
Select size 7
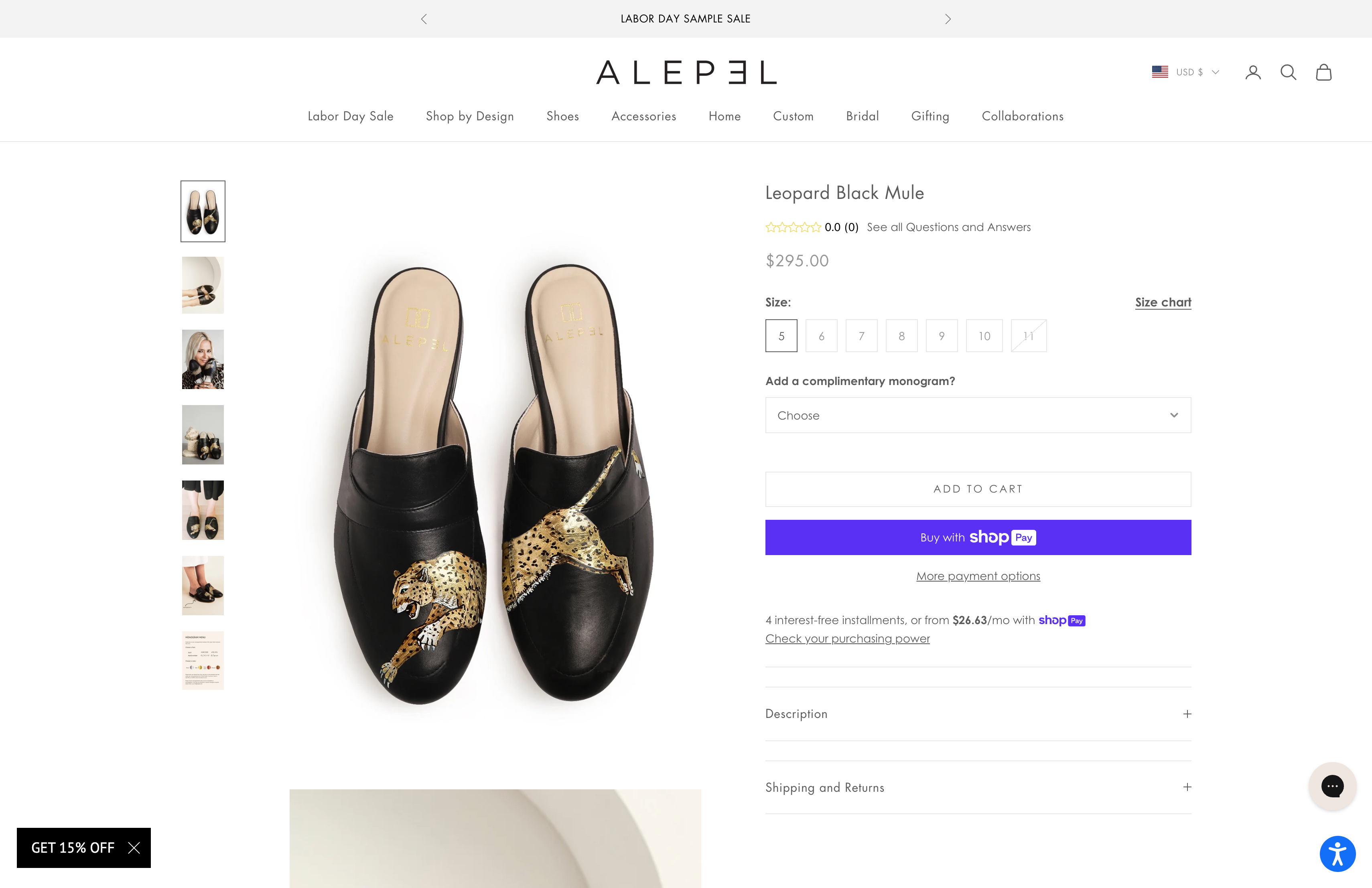(x=861, y=335)
